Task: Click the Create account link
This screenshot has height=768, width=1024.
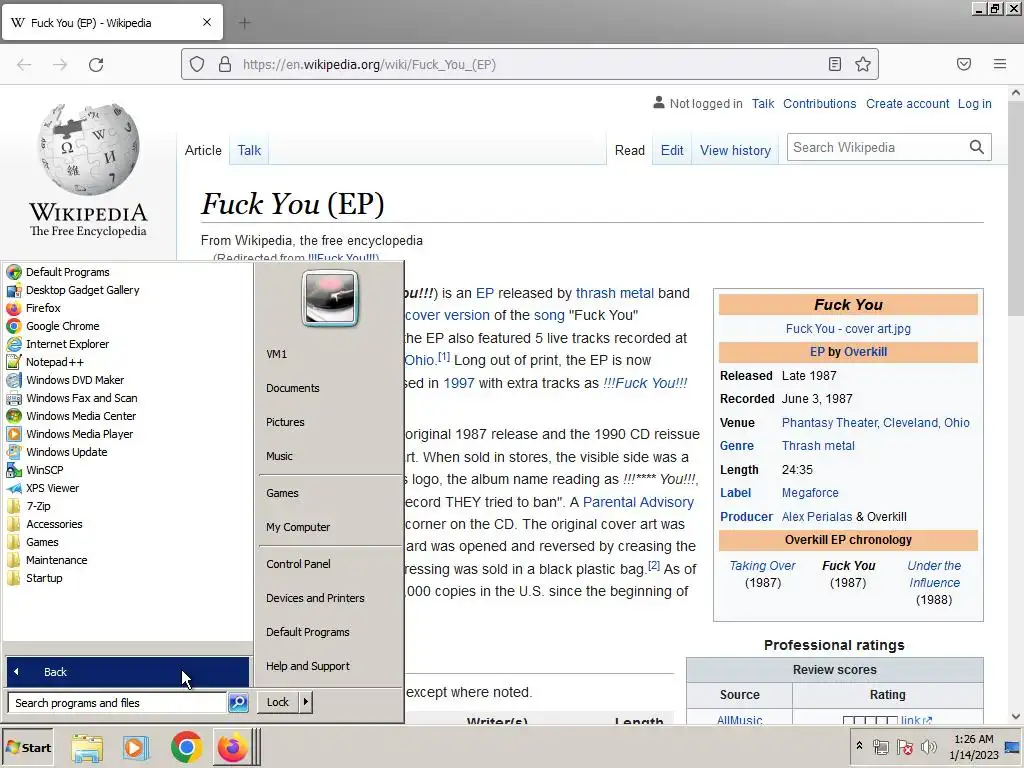Action: (908, 103)
